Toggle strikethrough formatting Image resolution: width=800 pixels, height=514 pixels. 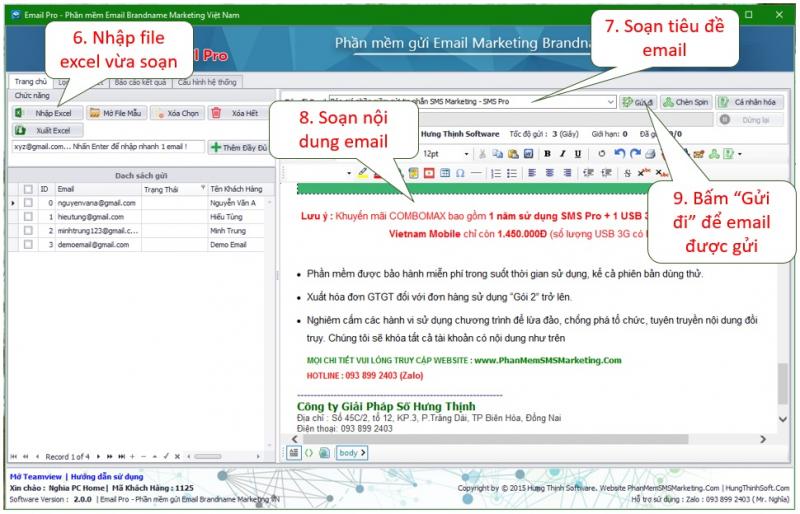628,174
